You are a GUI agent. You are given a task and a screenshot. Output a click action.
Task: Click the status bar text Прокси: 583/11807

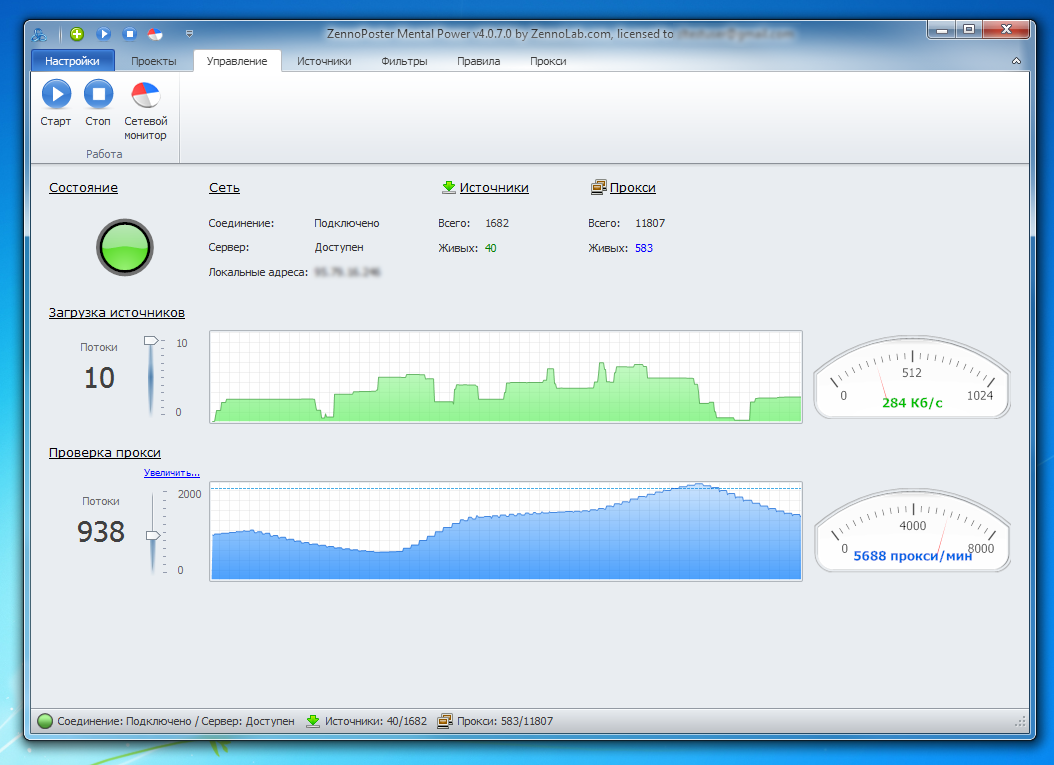[x=505, y=721]
